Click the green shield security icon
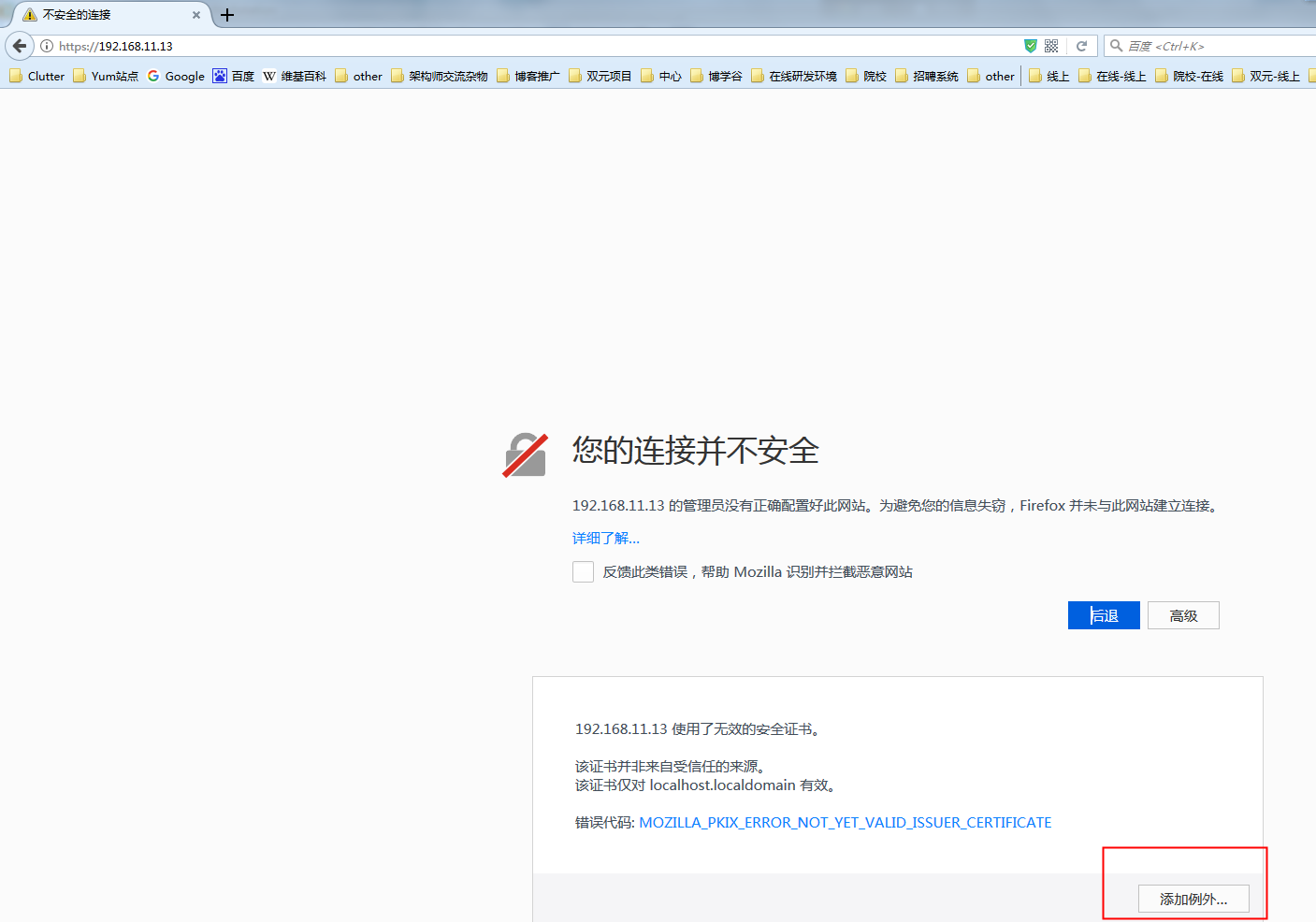The height and width of the screenshot is (922, 1316). click(x=1030, y=46)
